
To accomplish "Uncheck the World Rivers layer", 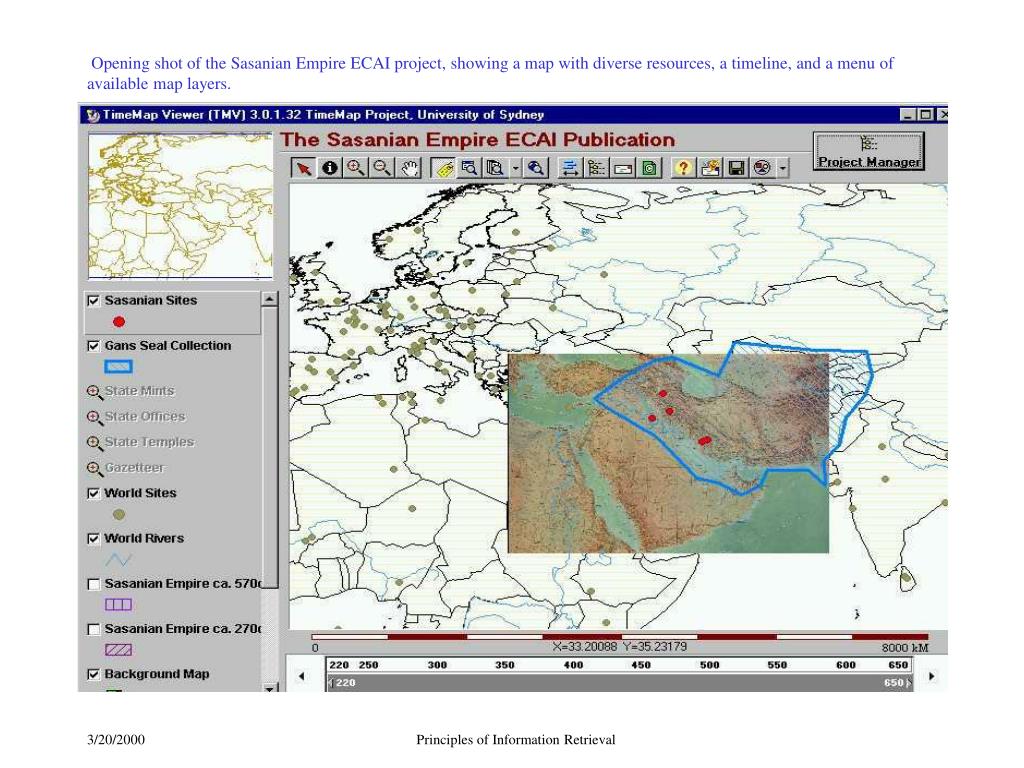I will [x=93, y=539].
